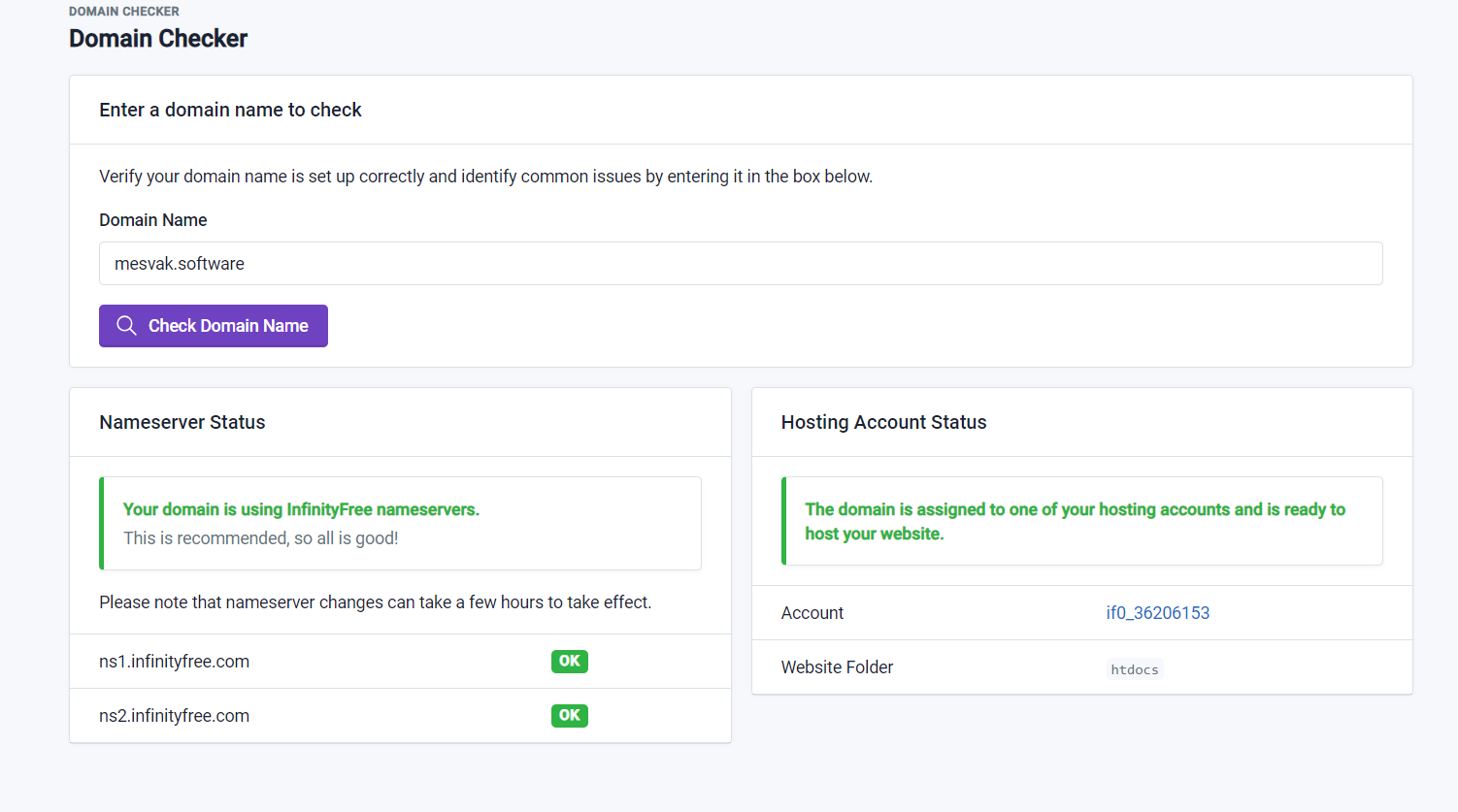Open the if0_36206153 account link
The image size is (1458, 812).
pos(1158,613)
